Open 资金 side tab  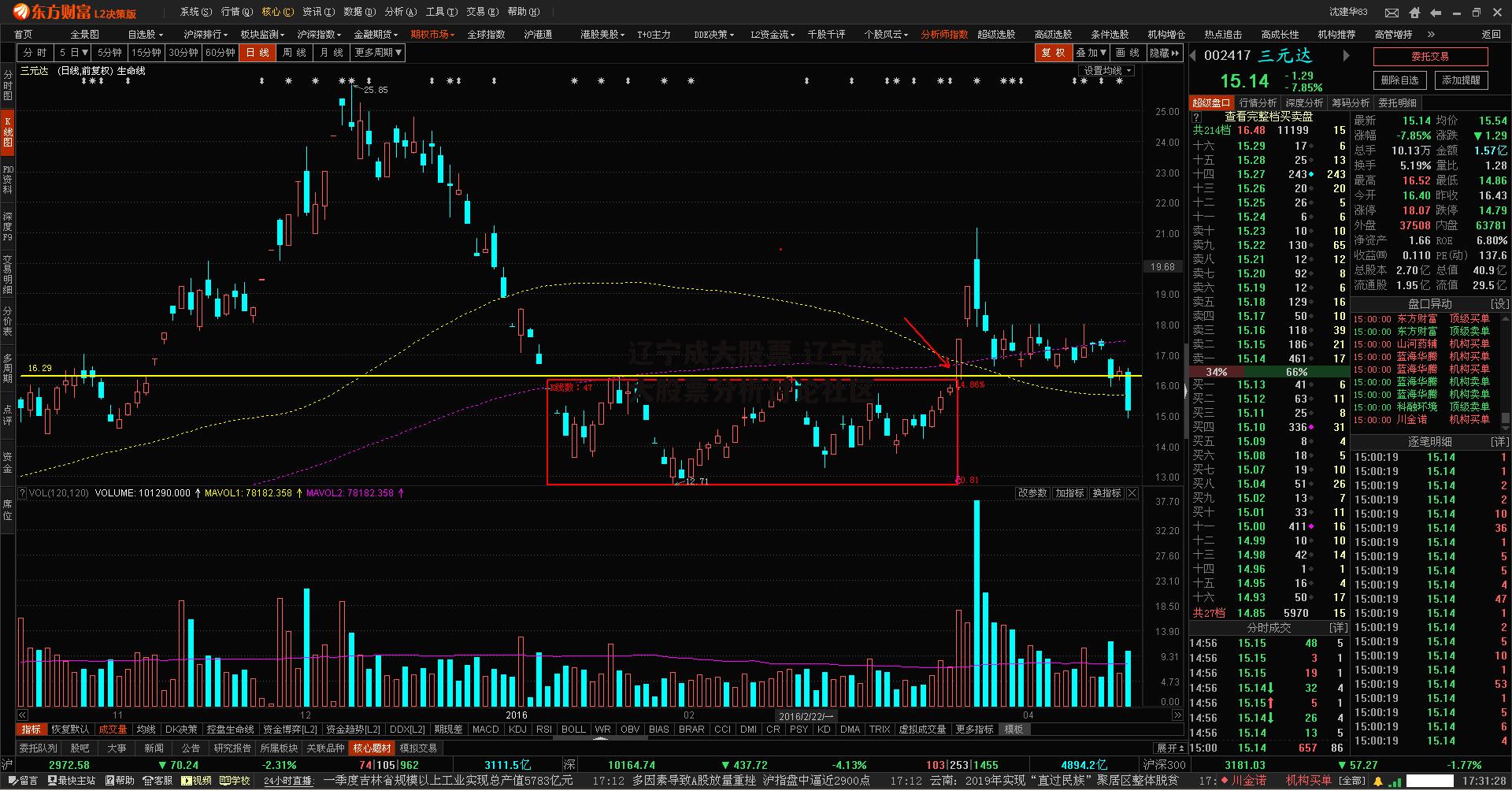point(7,462)
